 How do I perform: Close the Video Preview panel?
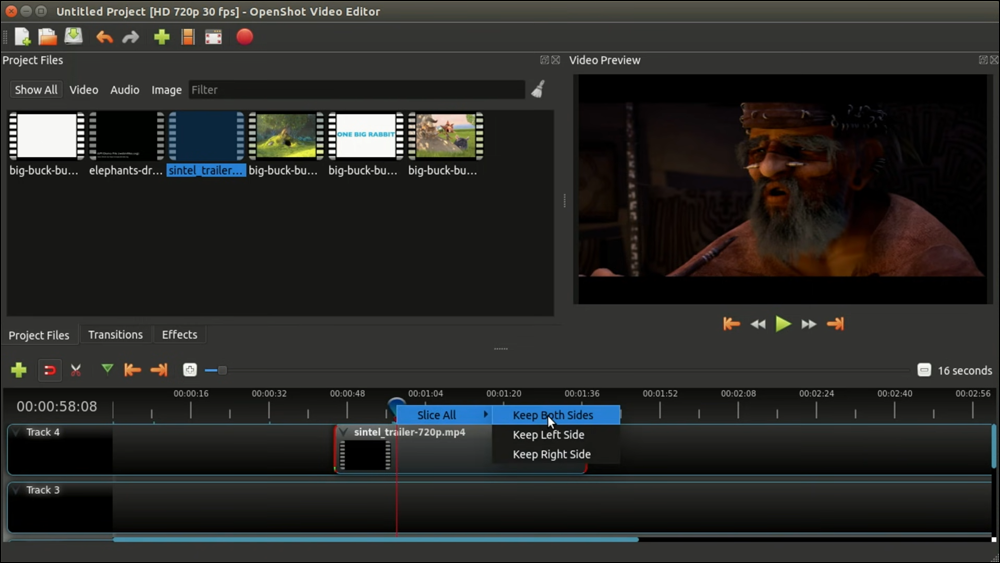[994, 60]
